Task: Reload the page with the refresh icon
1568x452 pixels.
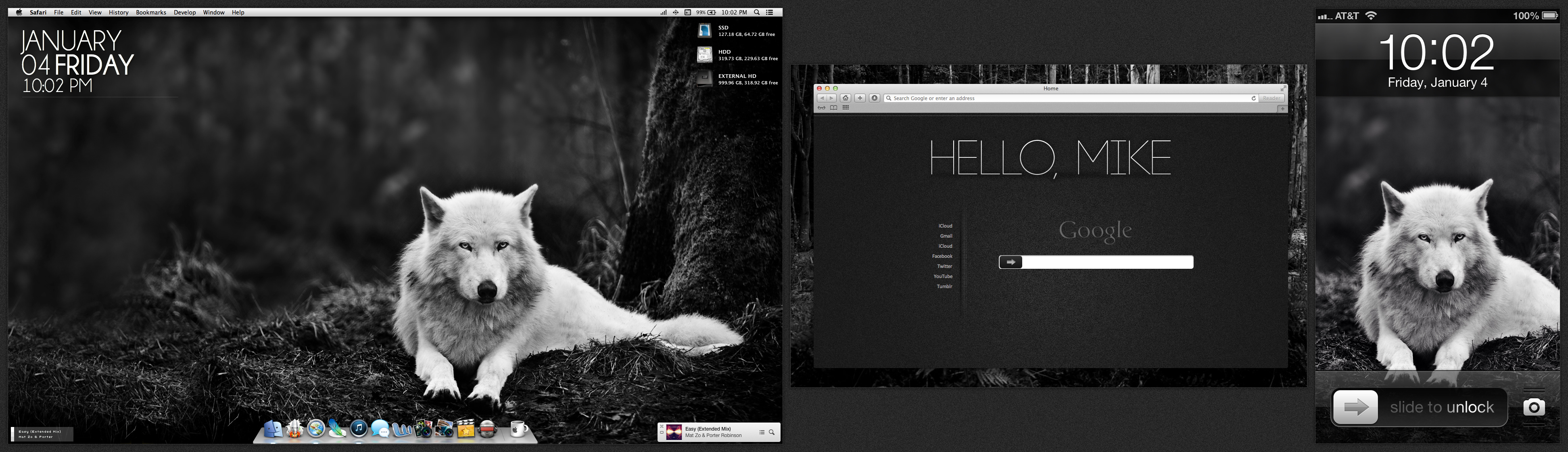Action: tap(1253, 98)
